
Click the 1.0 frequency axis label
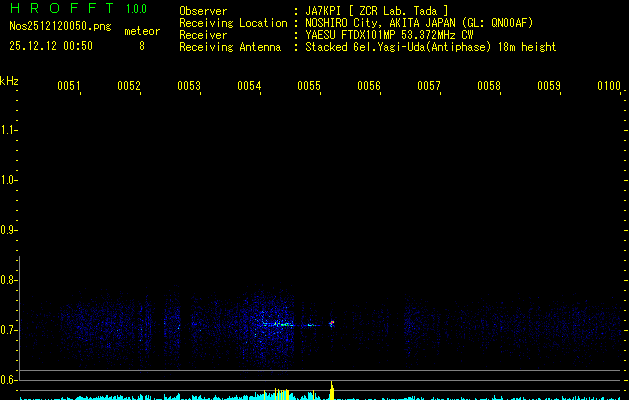[9, 180]
